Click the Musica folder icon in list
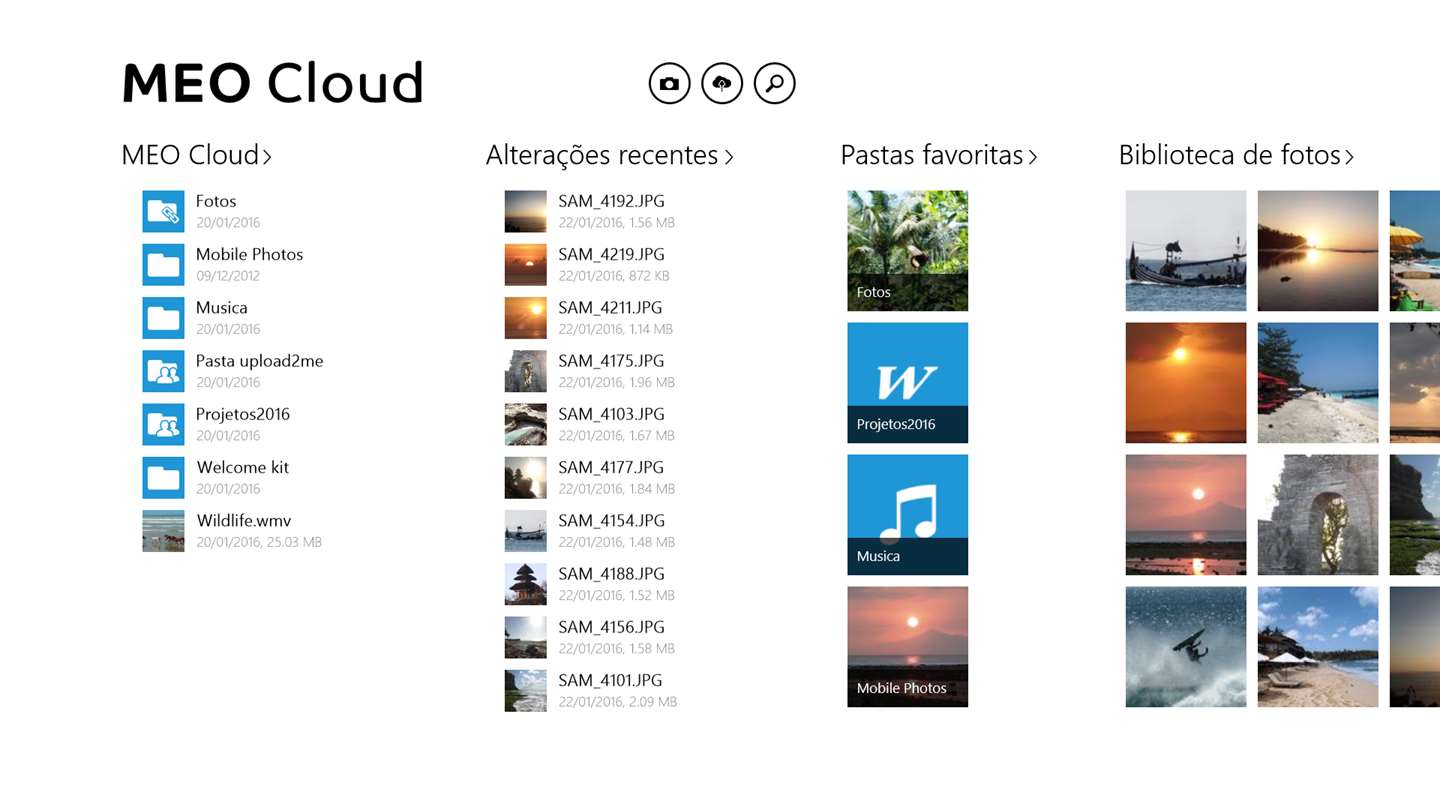Screen dimensions: 1440x810 click(163, 318)
